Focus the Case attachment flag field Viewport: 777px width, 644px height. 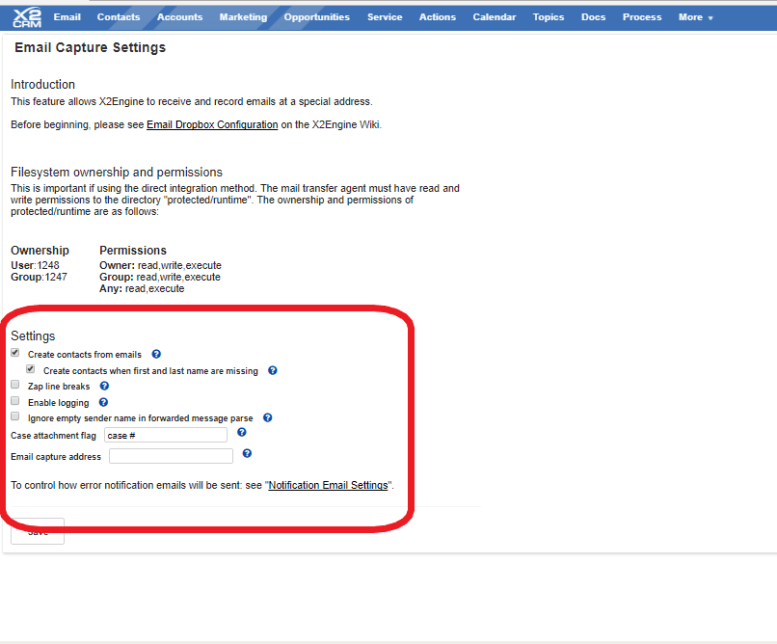coord(166,435)
